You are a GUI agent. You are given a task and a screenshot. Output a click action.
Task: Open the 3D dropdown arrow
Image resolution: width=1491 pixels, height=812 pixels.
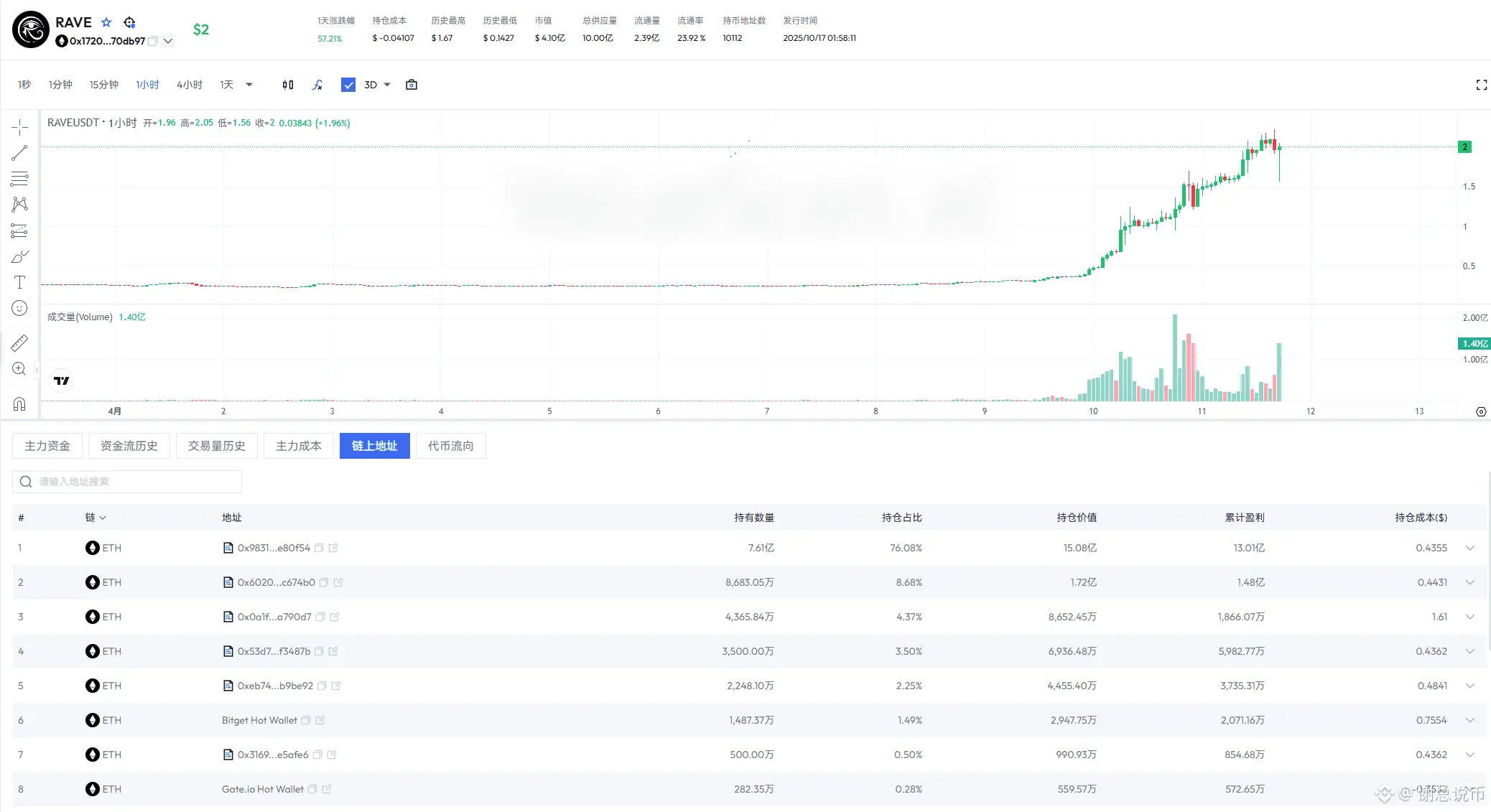(387, 85)
